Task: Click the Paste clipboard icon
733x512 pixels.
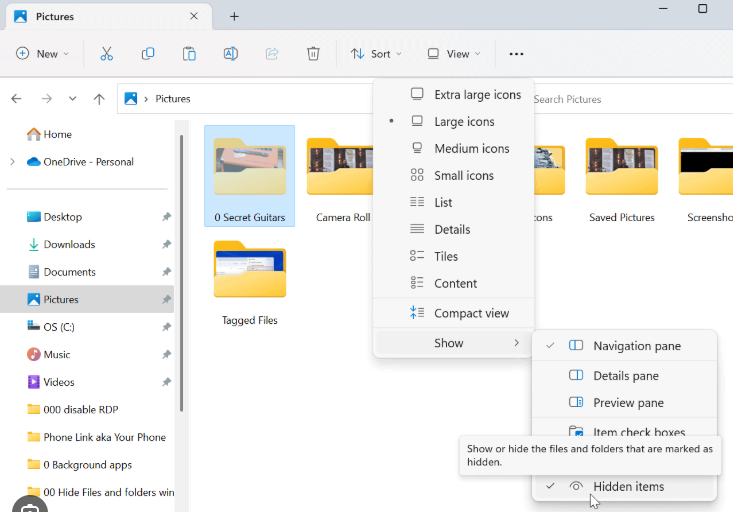Action: click(x=189, y=54)
